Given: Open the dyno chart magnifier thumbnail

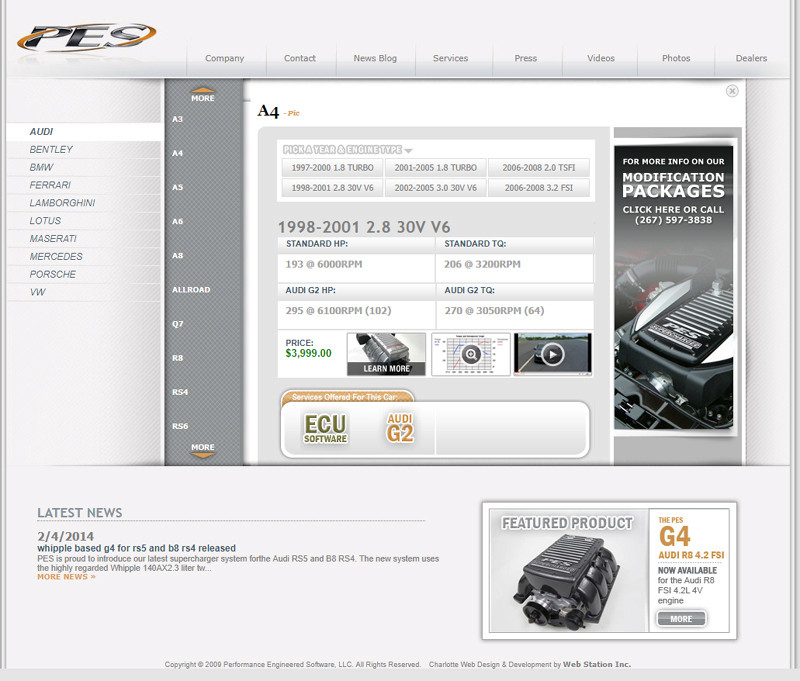Looking at the screenshot, I should [470, 354].
